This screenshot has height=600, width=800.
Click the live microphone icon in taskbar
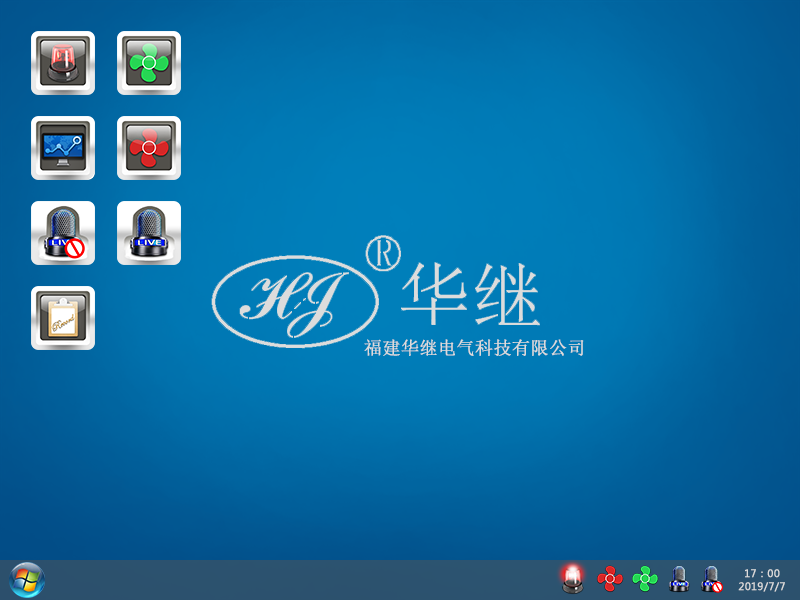click(679, 579)
